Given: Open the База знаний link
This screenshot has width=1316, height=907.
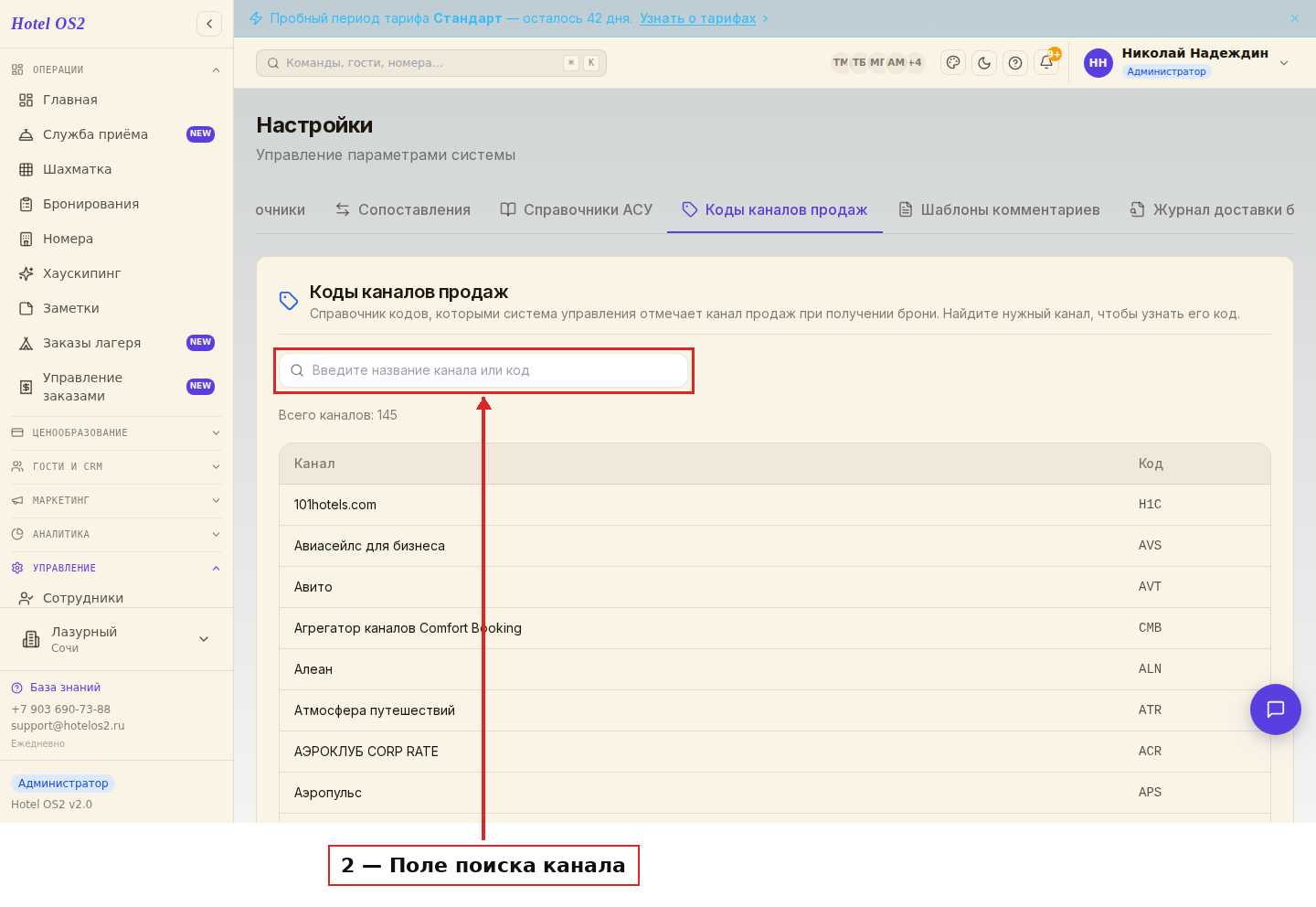Looking at the screenshot, I should tap(65, 688).
